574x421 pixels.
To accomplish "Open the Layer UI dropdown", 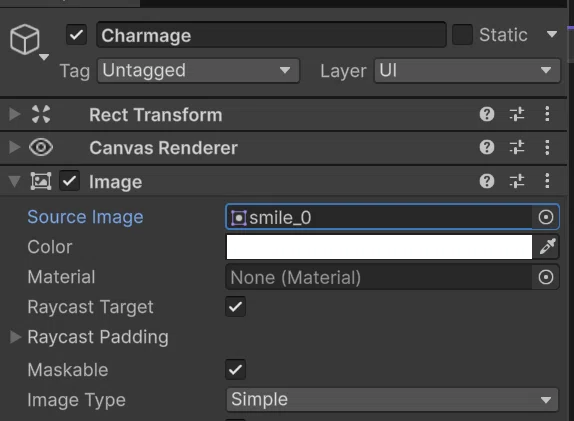I will (467, 70).
